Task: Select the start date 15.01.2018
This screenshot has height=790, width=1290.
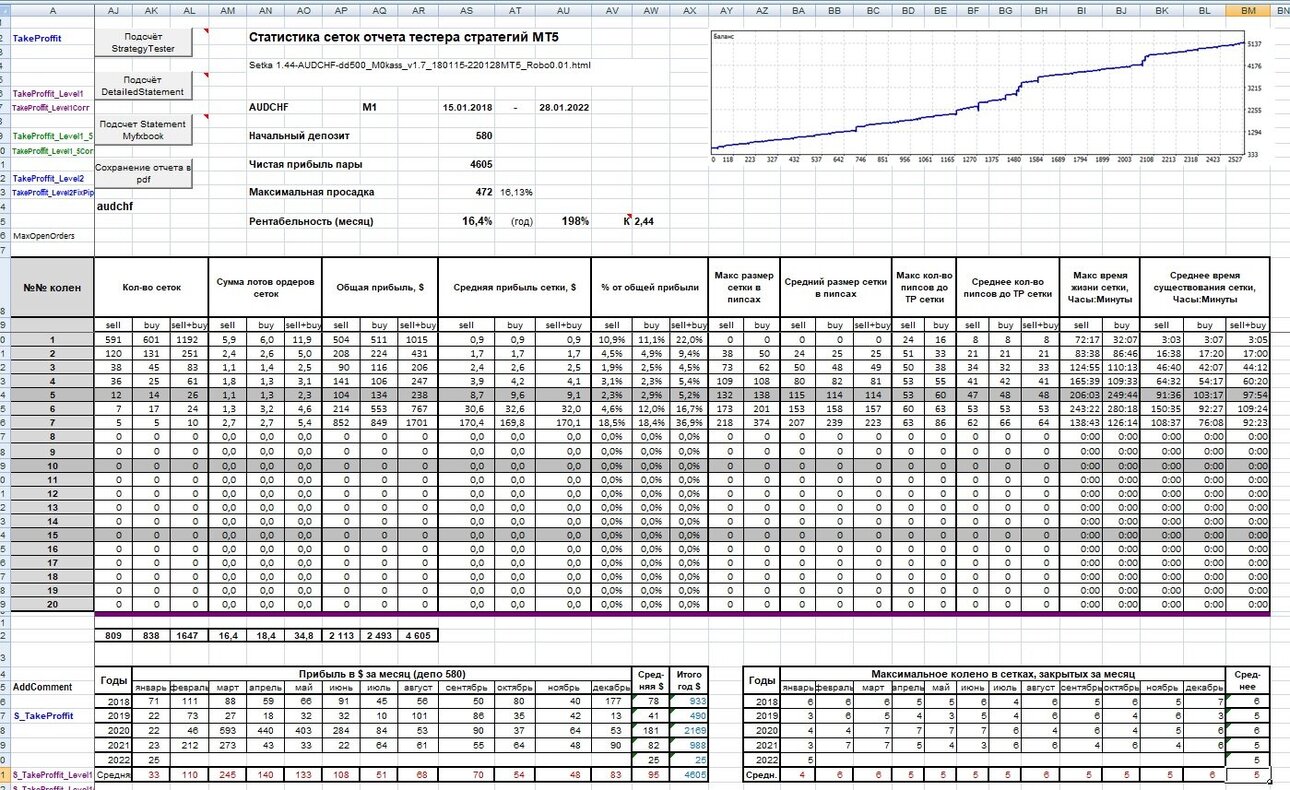Action: click(467, 107)
